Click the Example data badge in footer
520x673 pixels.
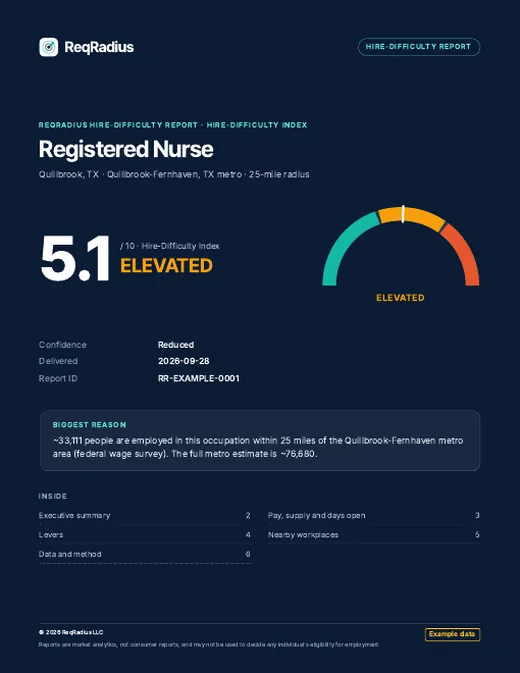pyautogui.click(x=452, y=634)
